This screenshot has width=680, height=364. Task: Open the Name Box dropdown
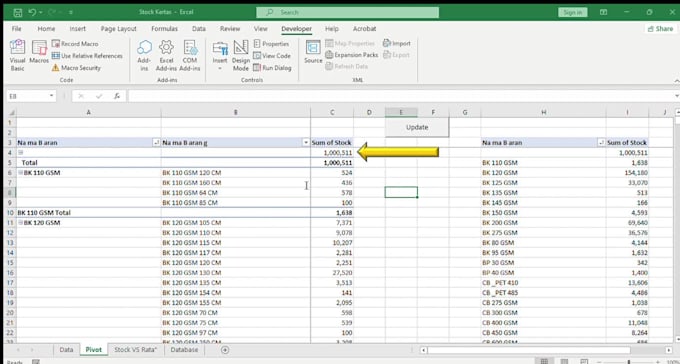coord(52,96)
